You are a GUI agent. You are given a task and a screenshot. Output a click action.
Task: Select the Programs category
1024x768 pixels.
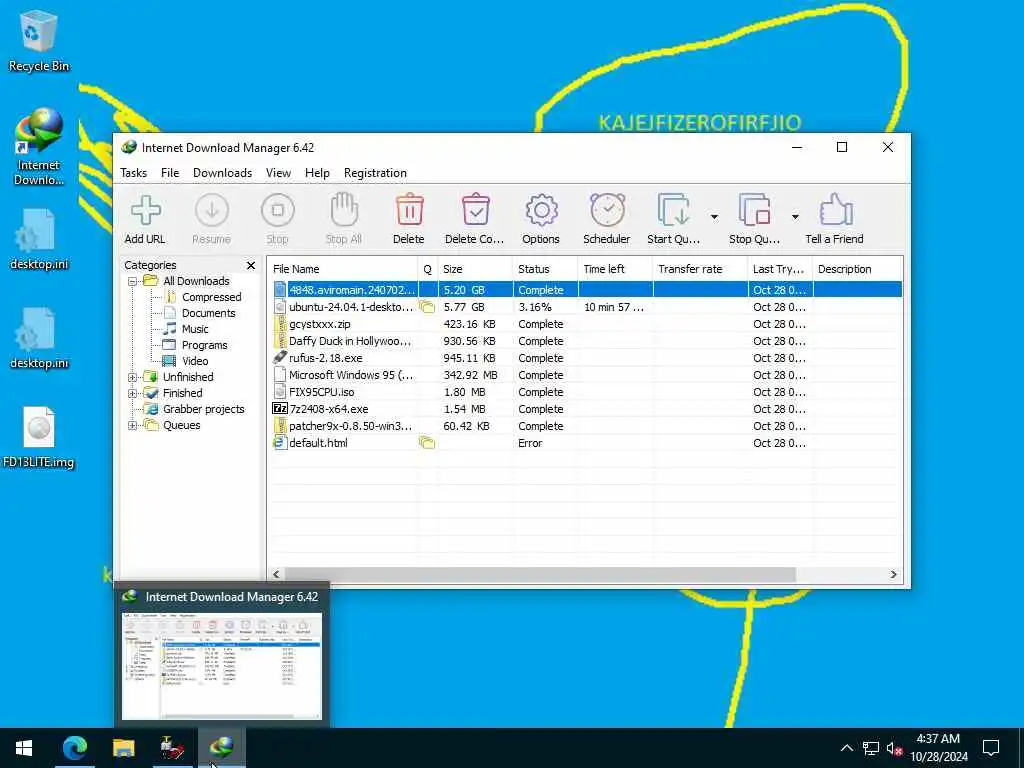pos(204,345)
